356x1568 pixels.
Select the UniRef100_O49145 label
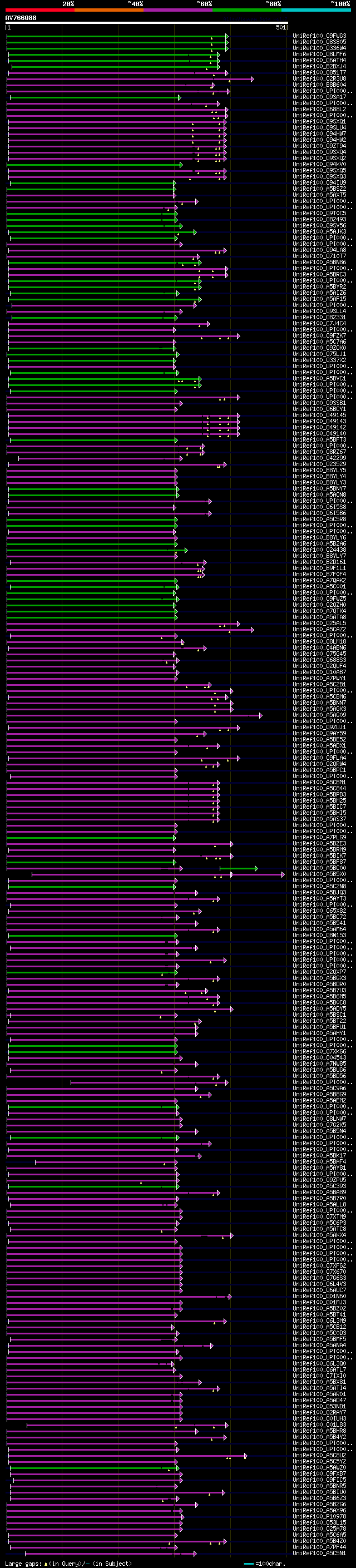pyautogui.click(x=319, y=415)
